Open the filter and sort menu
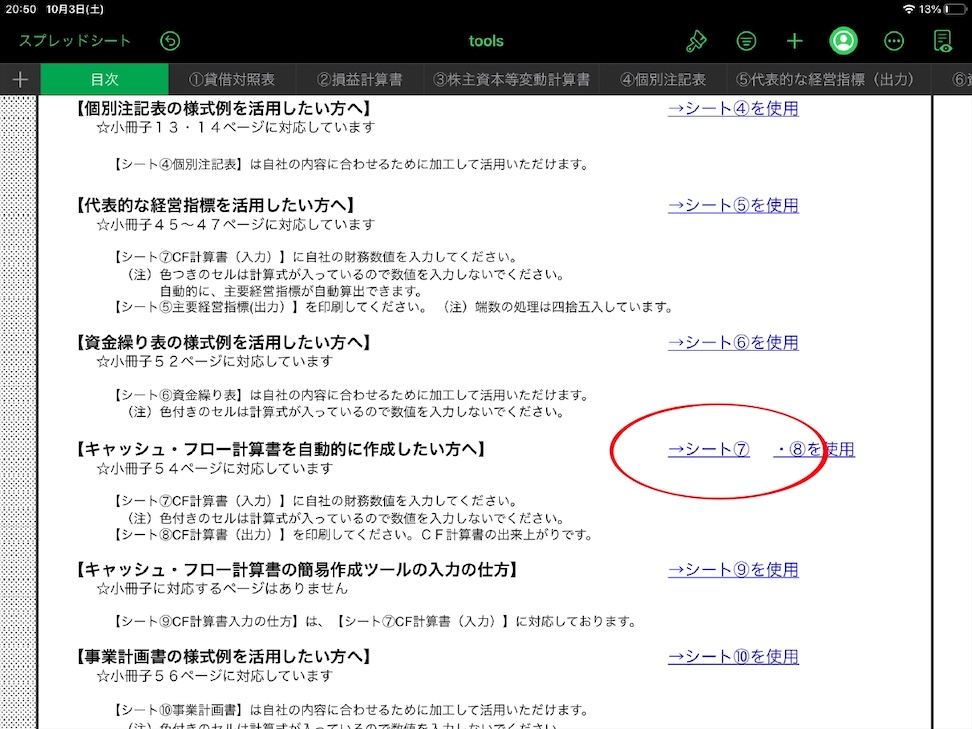This screenshot has width=972, height=729. (746, 41)
